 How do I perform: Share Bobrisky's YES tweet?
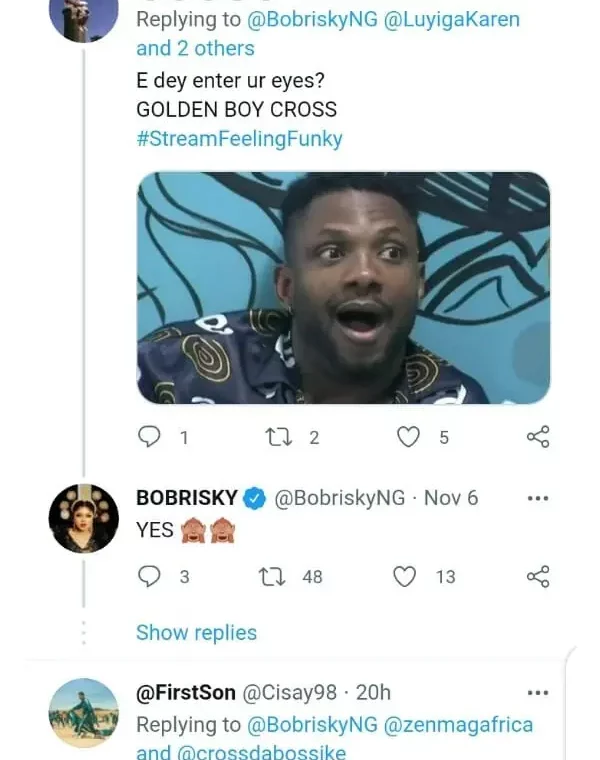tap(537, 576)
